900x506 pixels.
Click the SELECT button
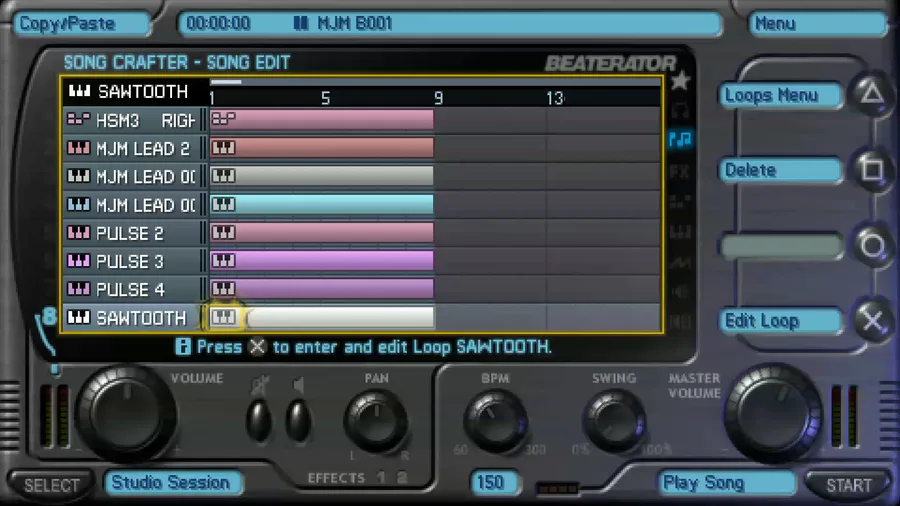[51, 485]
